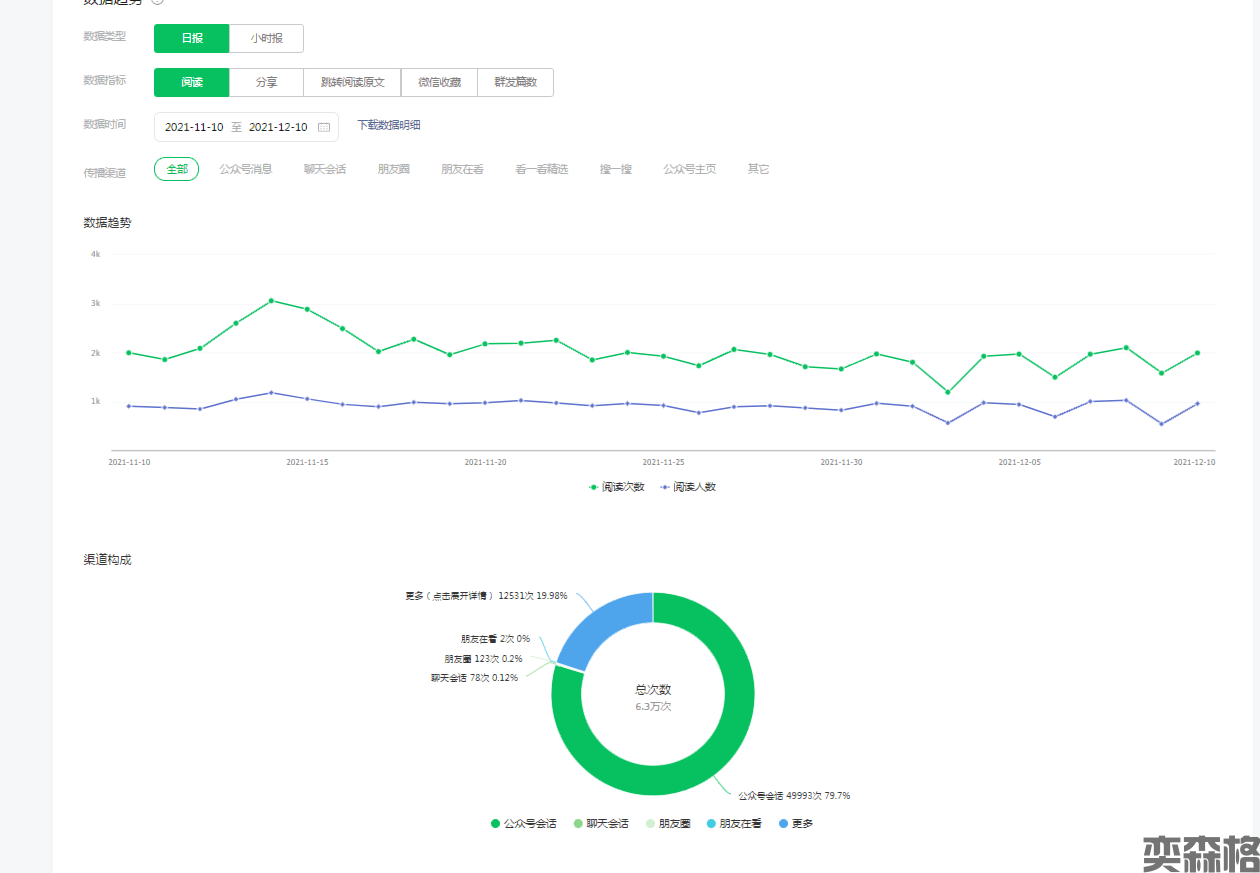The image size is (1260, 873).
Task: Filter by 公众号消息 channel
Action: [246, 169]
